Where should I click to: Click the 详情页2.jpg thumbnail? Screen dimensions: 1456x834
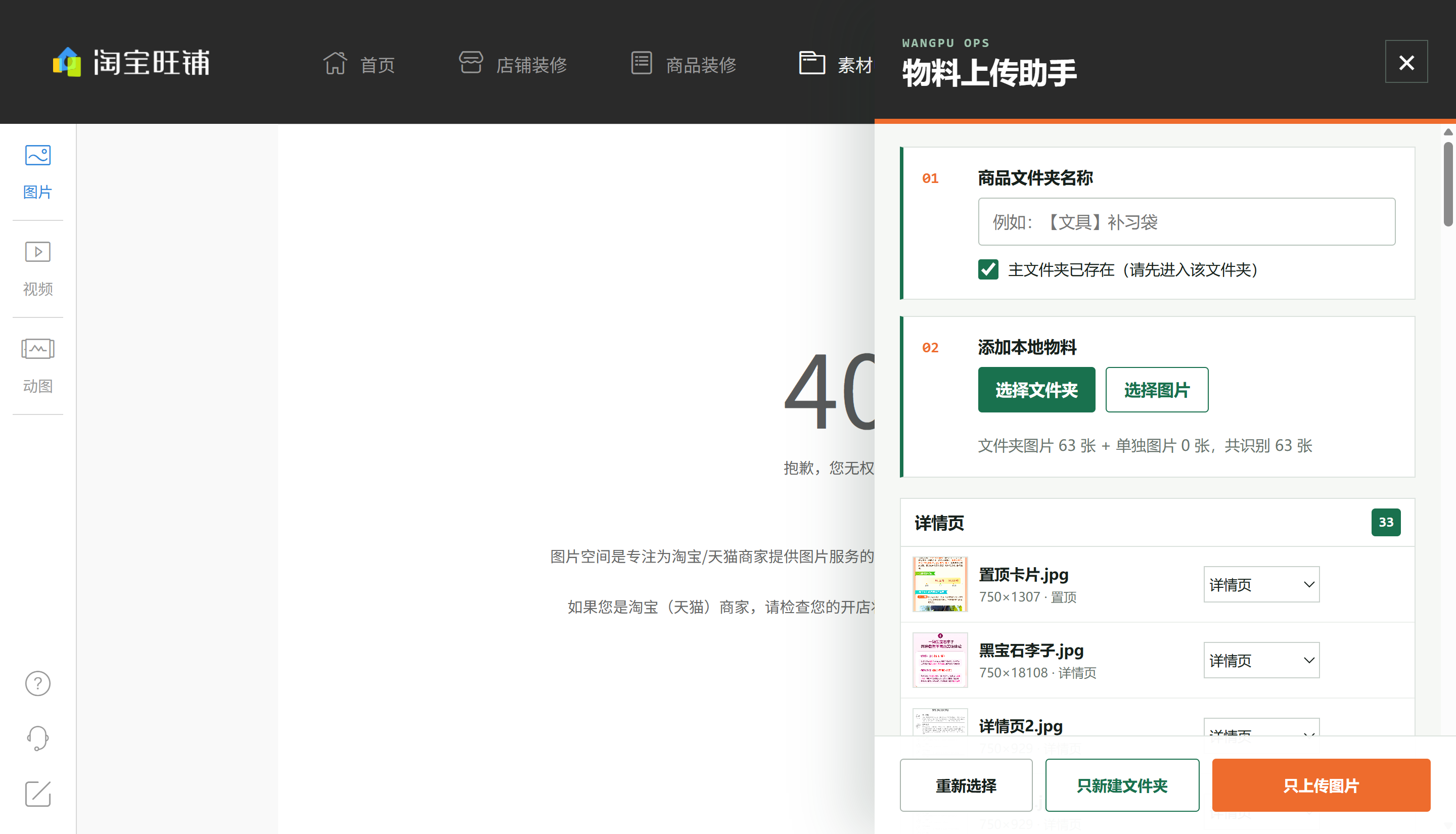pyautogui.click(x=940, y=722)
